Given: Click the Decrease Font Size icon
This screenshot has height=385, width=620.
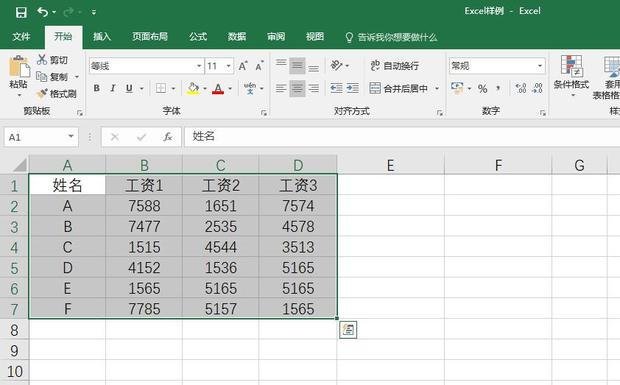Looking at the screenshot, I should click(259, 66).
